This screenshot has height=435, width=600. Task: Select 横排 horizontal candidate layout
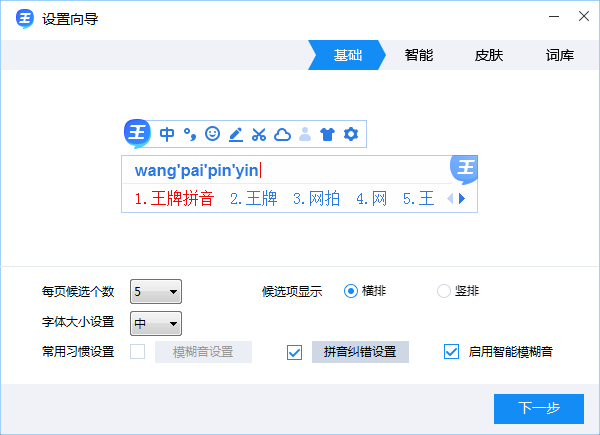coord(351,291)
